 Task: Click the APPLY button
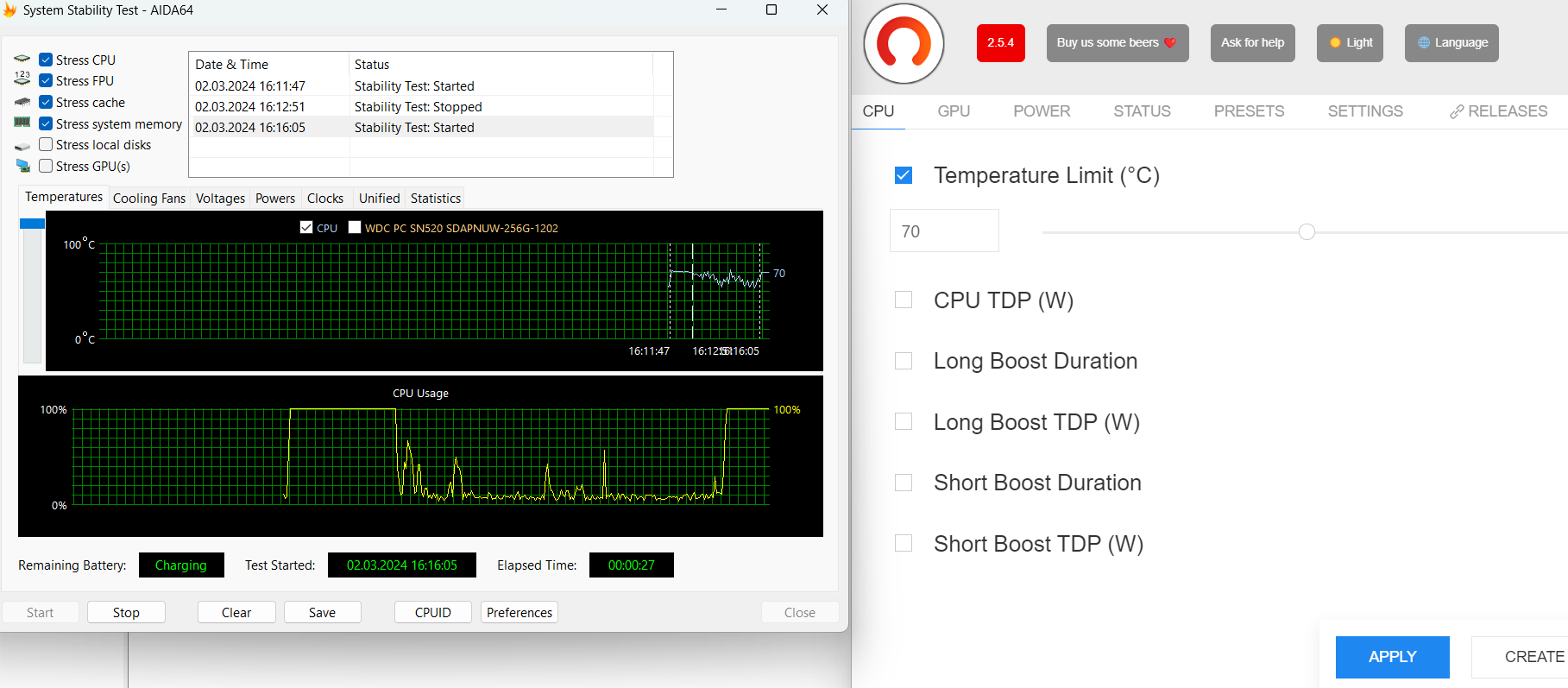click(1392, 657)
